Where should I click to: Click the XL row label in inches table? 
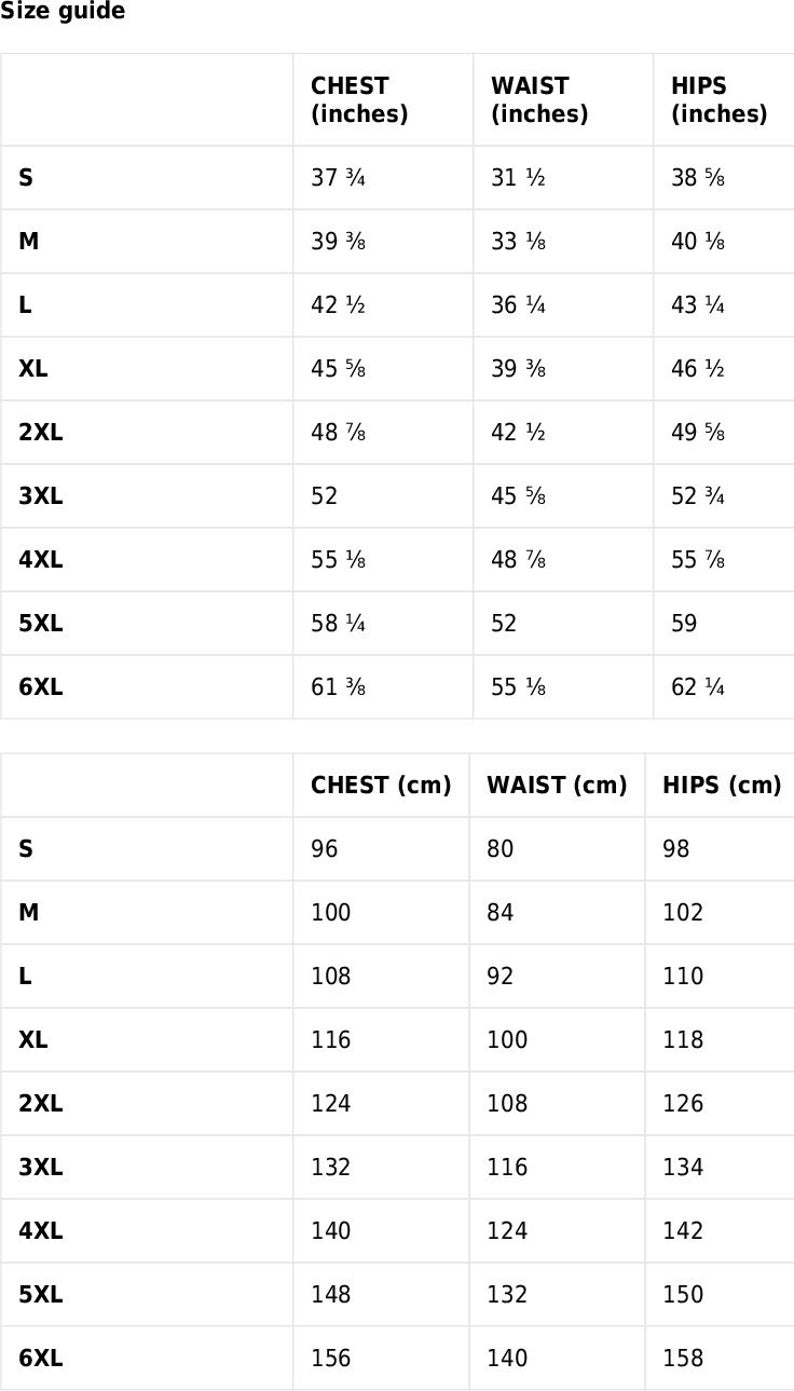pos(33,369)
